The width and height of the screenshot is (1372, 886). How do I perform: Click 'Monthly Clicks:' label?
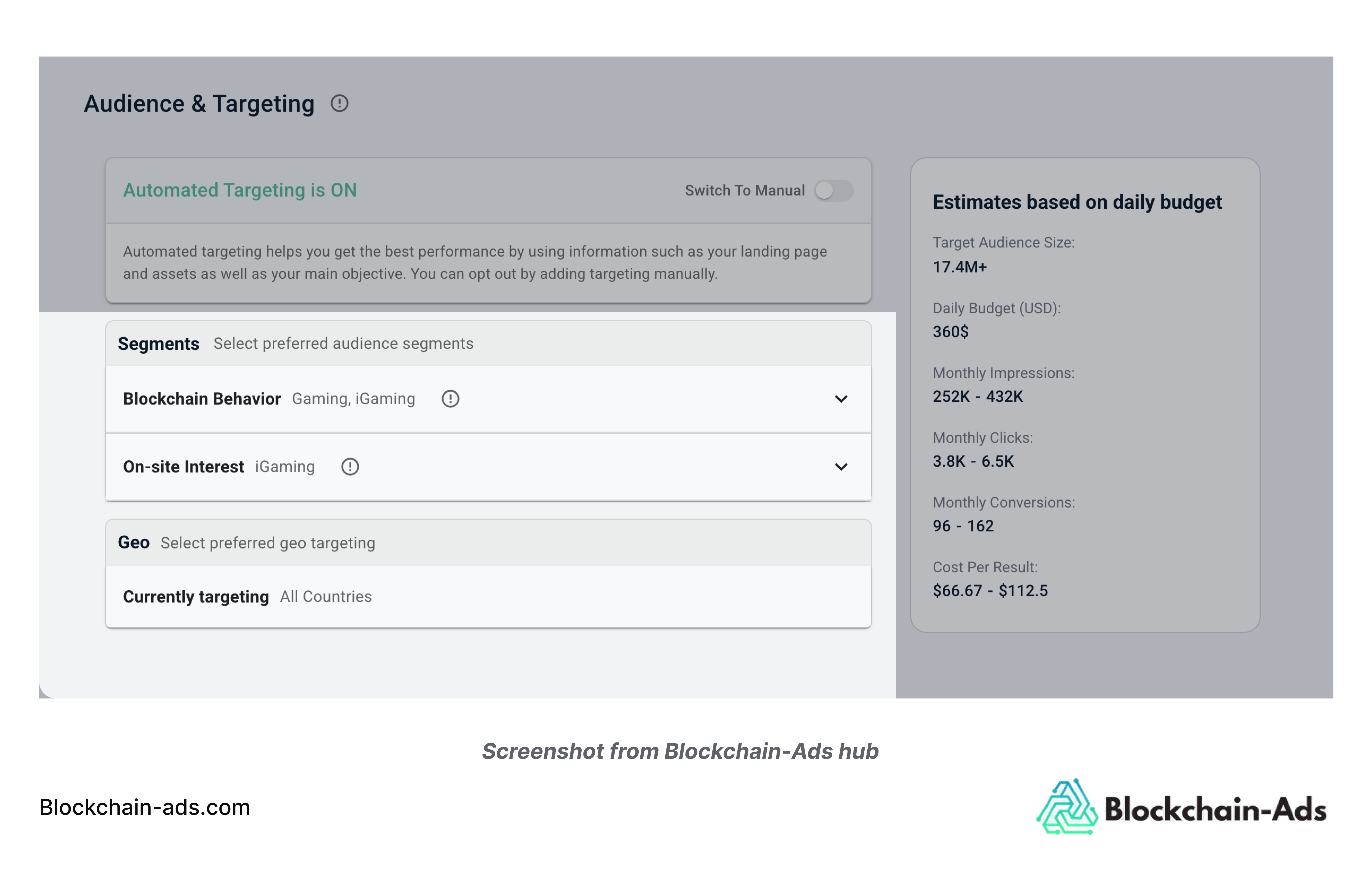pyautogui.click(x=983, y=438)
